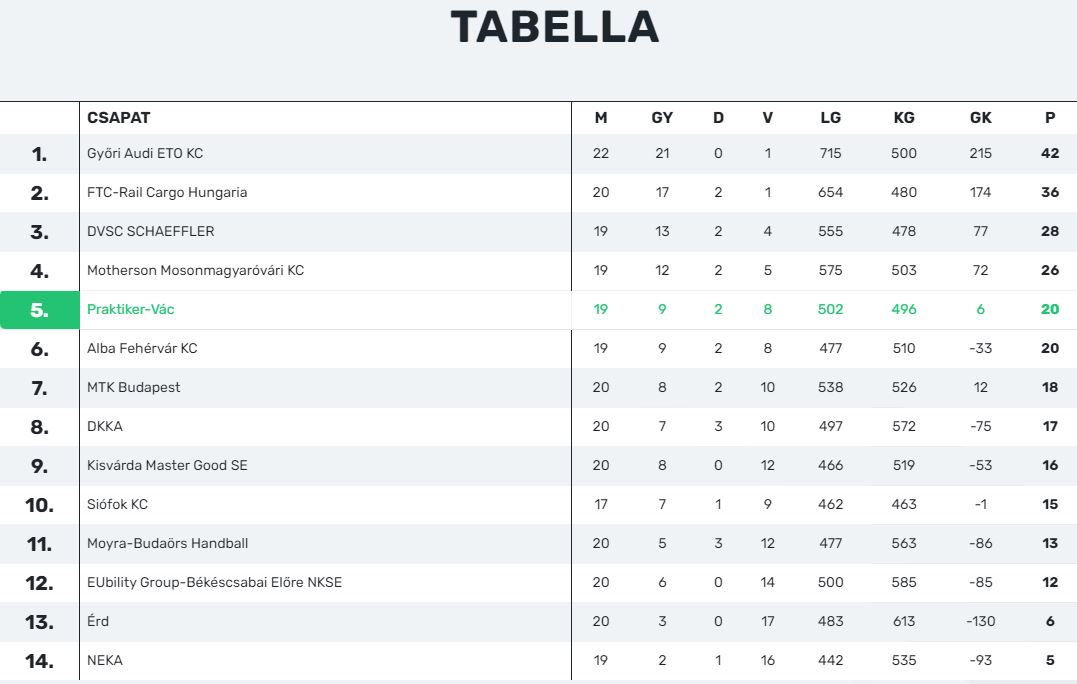Open Alba Fehérvár KC entry

tap(142, 348)
